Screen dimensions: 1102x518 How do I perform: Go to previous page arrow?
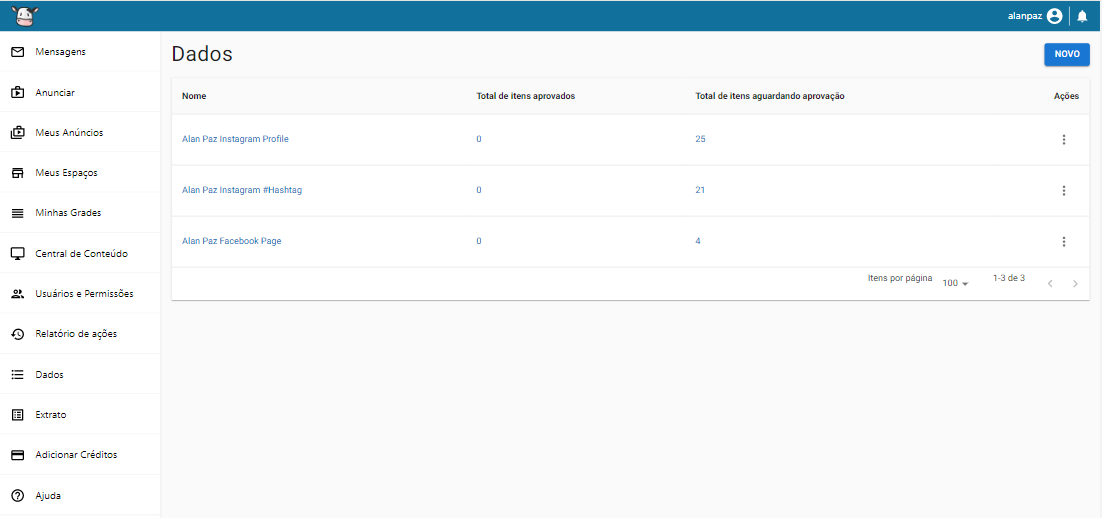coord(1050,284)
